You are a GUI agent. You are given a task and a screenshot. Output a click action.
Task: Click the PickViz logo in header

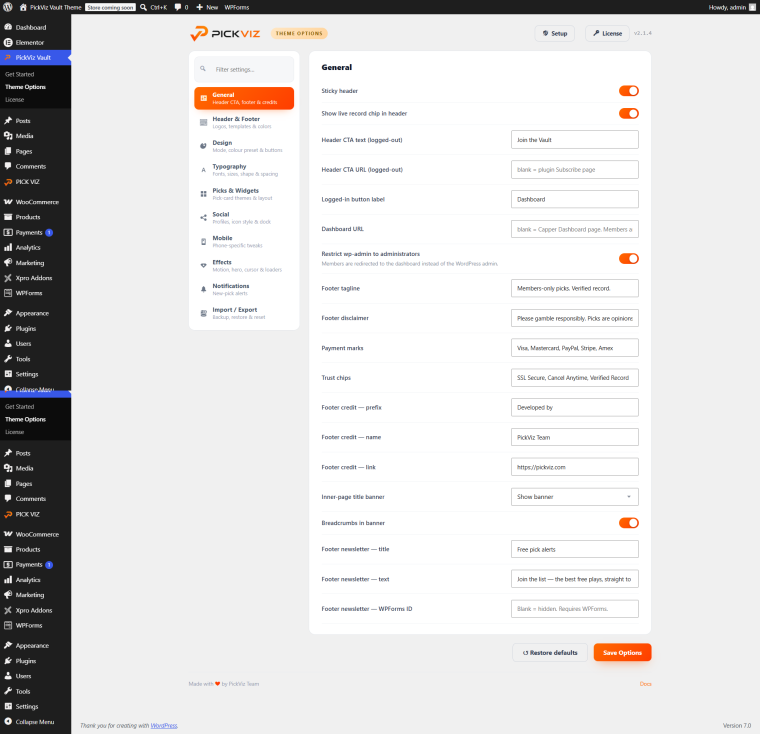225,33
